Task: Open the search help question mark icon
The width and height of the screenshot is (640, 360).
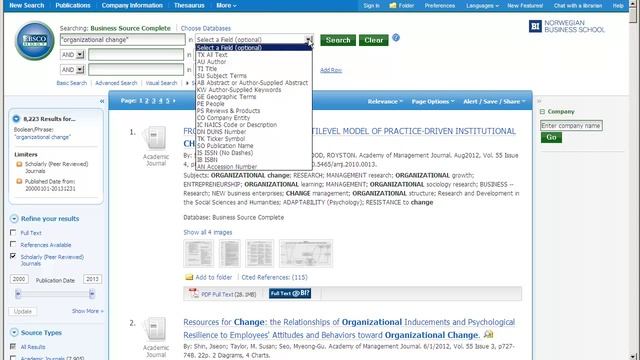Action: (x=396, y=38)
